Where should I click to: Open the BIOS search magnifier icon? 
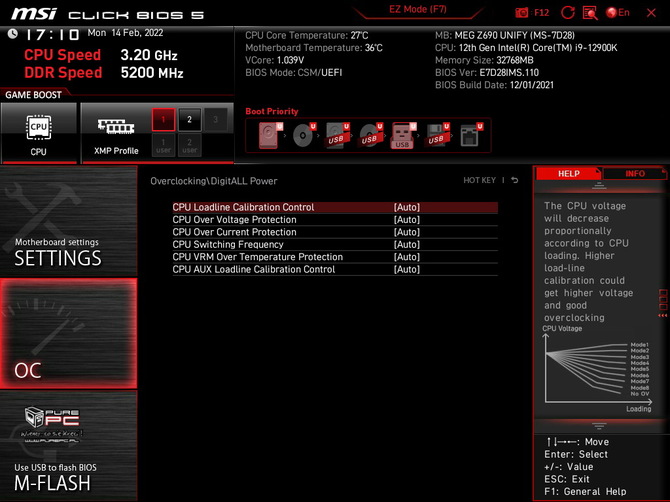(590, 13)
